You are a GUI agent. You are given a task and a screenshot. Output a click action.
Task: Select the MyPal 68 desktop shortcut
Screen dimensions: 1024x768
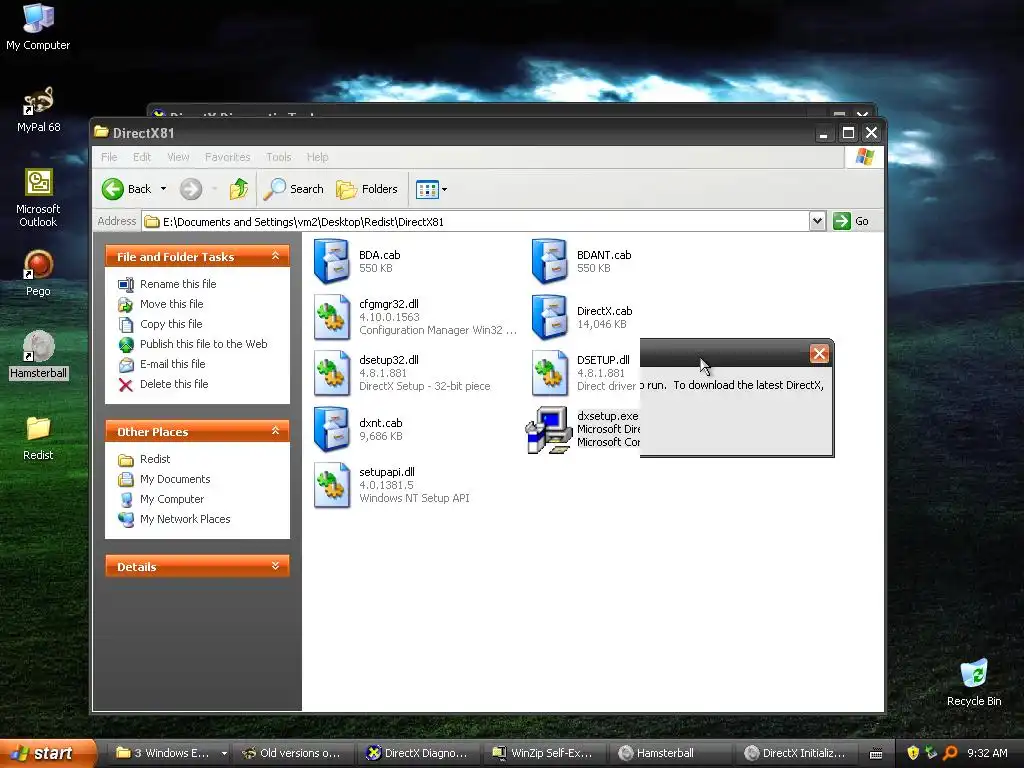pos(39,109)
